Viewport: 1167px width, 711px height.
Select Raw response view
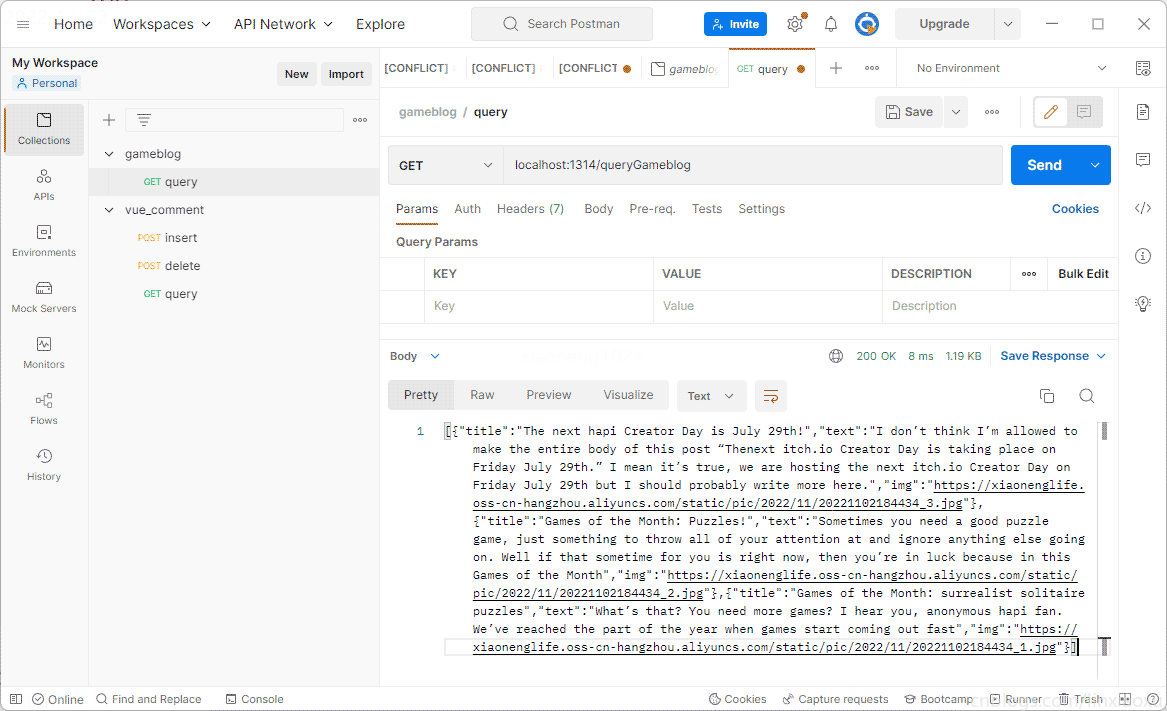[x=482, y=395]
